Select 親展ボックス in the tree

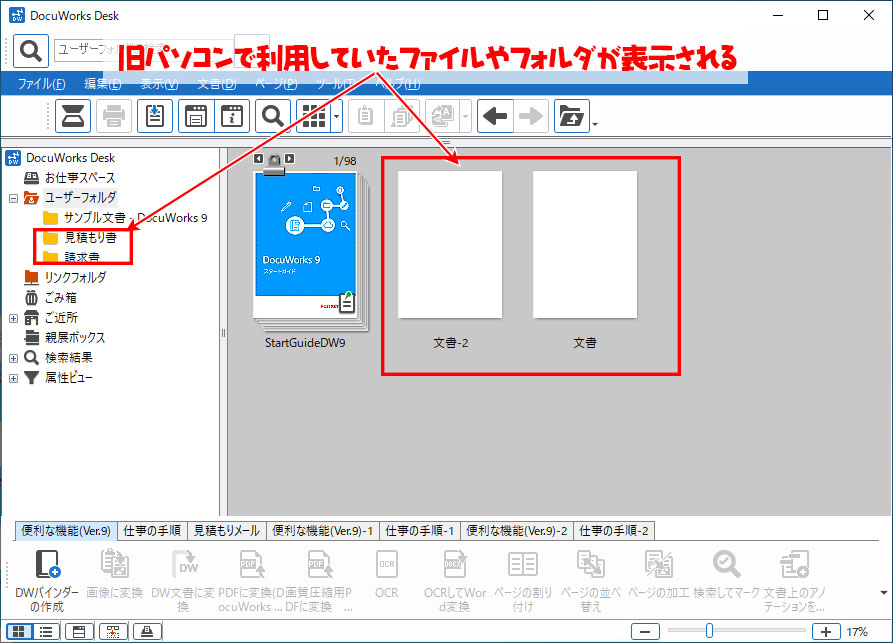pyautogui.click(x=75, y=337)
